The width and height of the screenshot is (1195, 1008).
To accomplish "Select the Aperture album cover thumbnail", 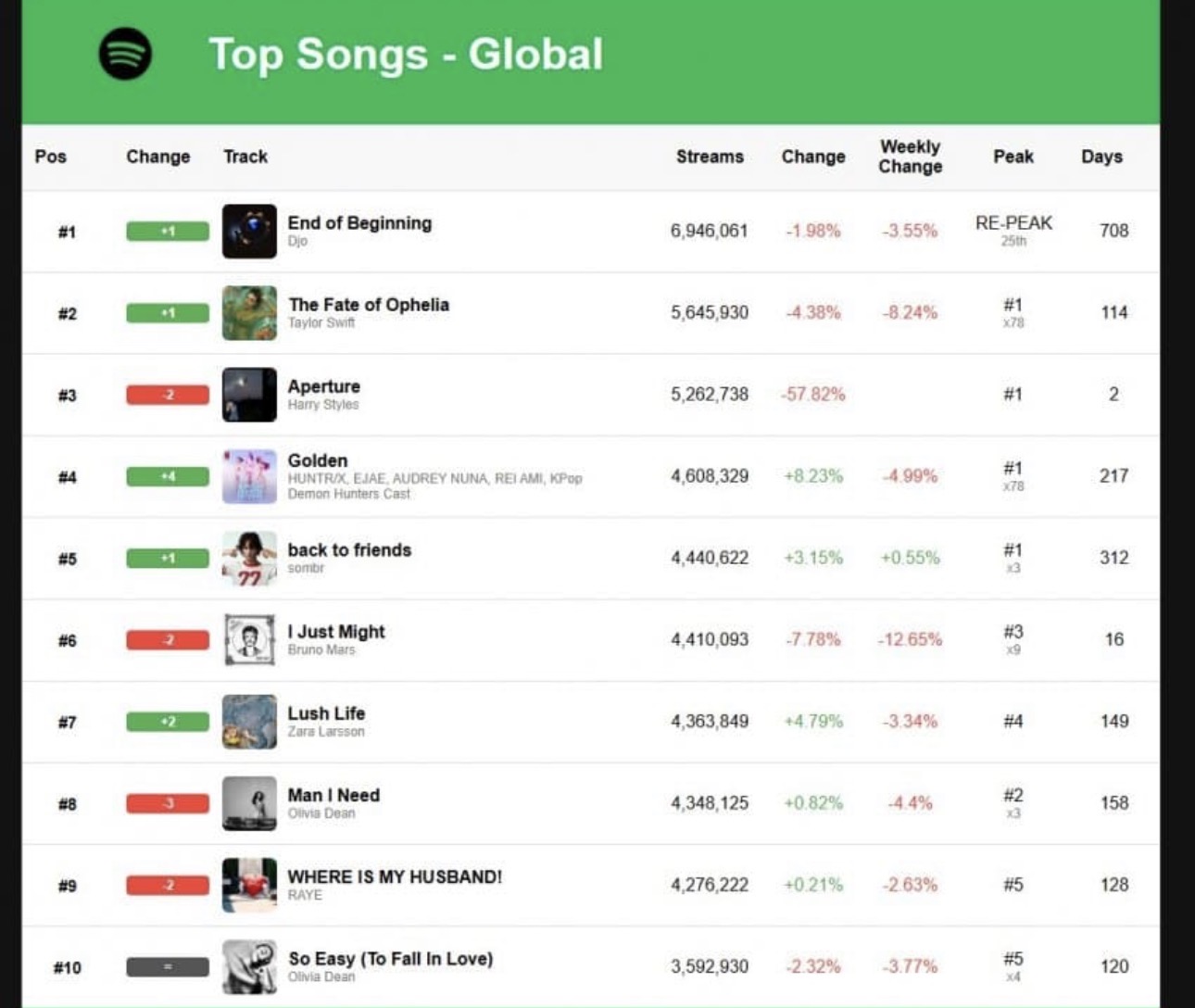I will [249, 395].
